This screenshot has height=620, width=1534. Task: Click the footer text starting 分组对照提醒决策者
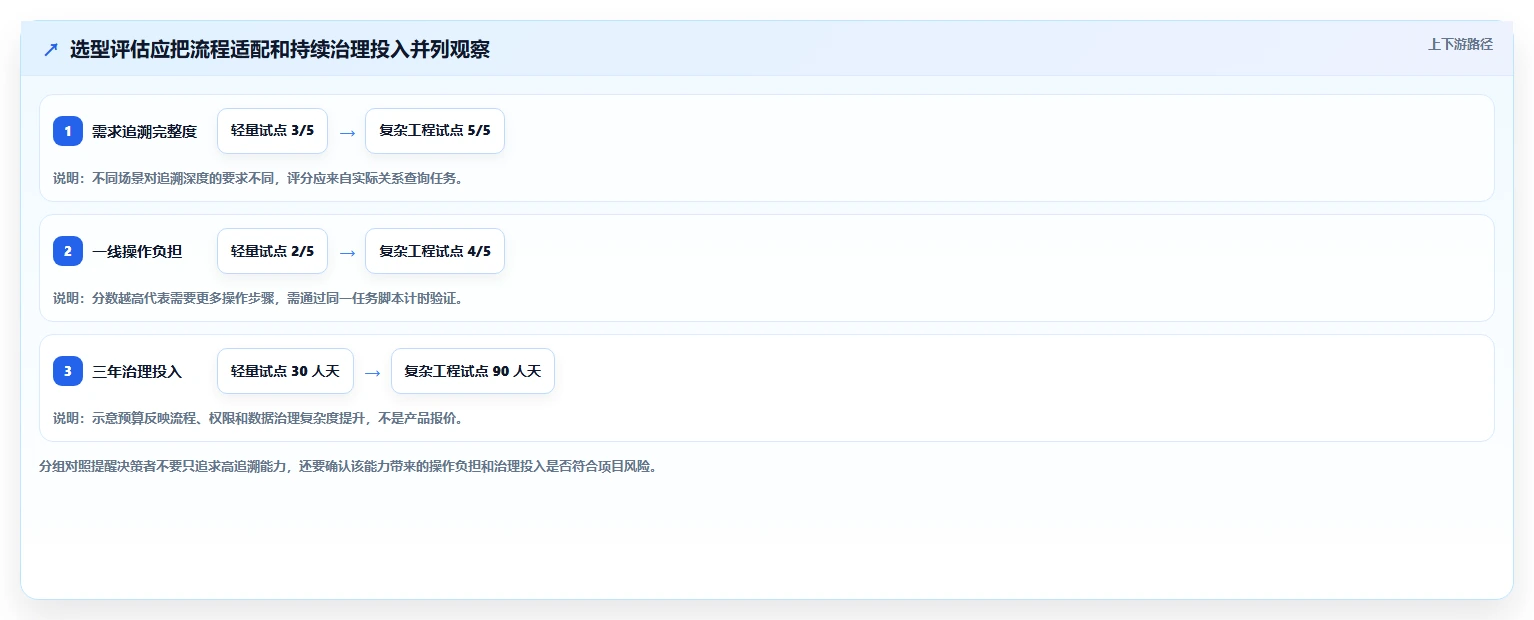click(x=348, y=466)
